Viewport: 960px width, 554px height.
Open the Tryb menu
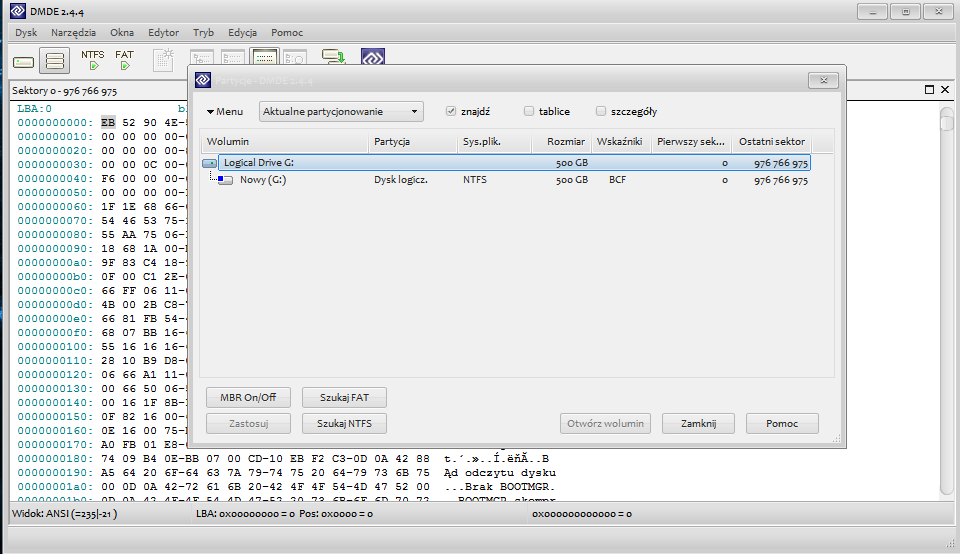click(x=203, y=32)
